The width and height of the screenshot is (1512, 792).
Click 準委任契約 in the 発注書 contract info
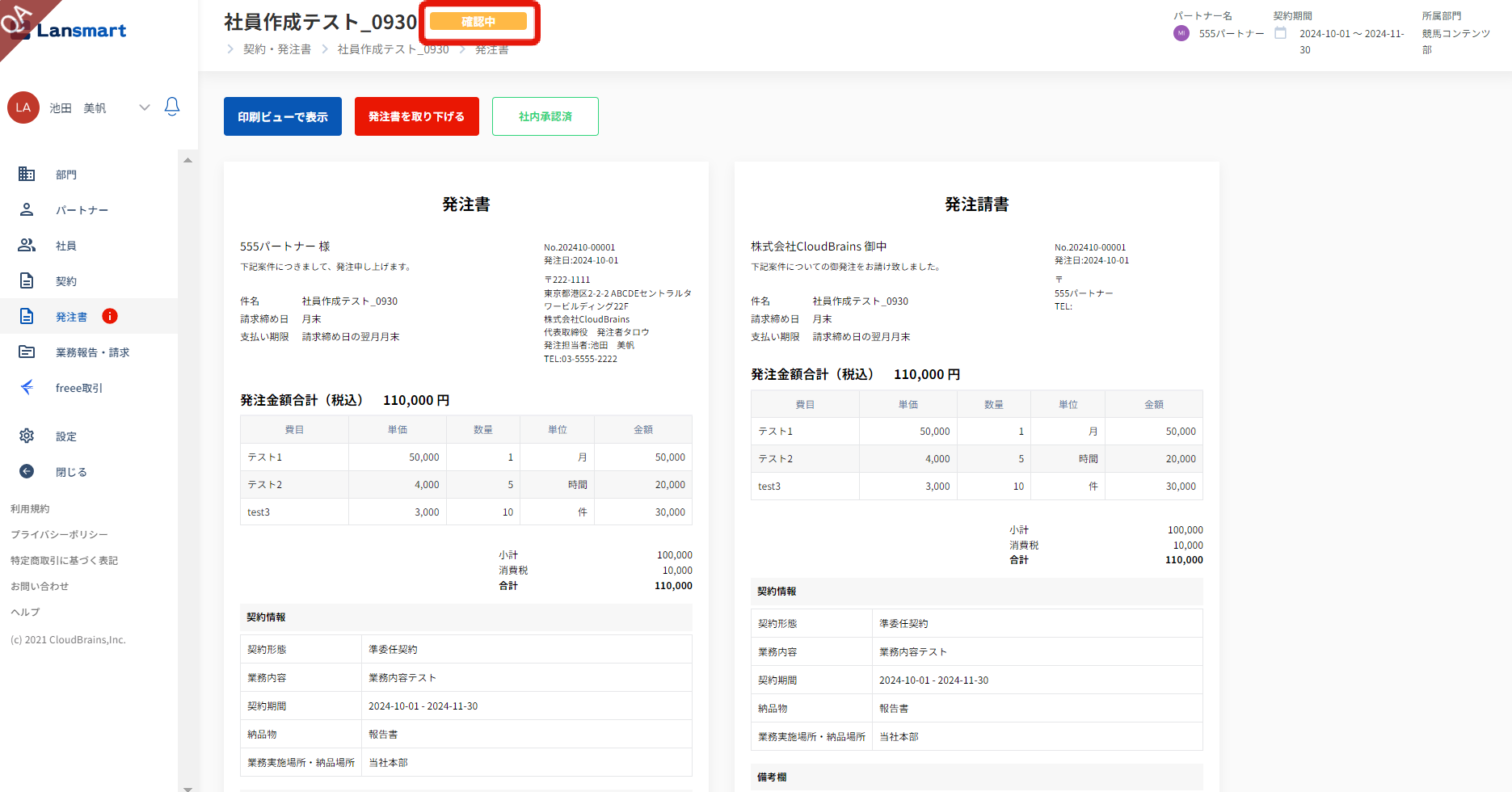tap(393, 649)
